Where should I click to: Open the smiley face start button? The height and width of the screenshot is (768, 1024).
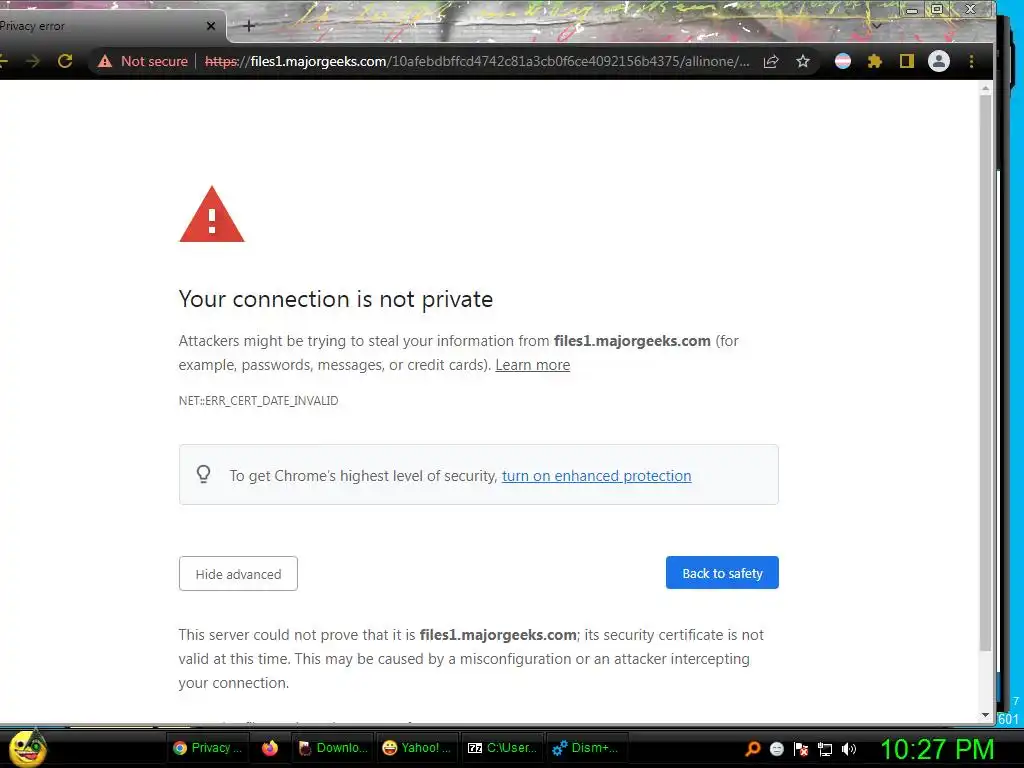[x=27, y=748]
